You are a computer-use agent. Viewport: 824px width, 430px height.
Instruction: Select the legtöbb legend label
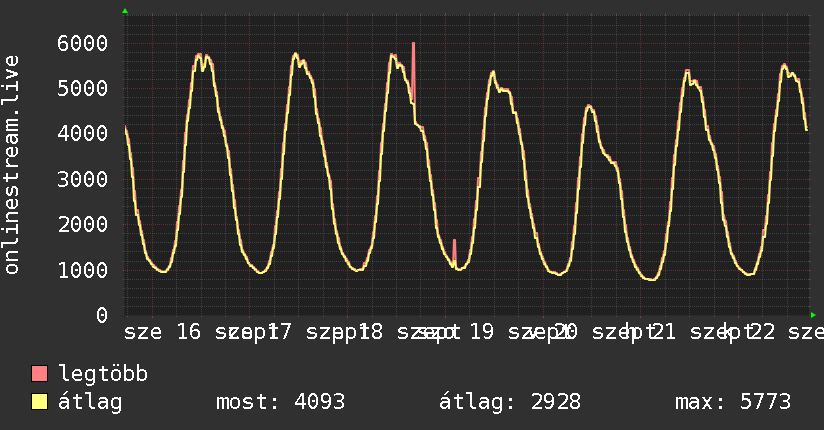click(x=103, y=374)
